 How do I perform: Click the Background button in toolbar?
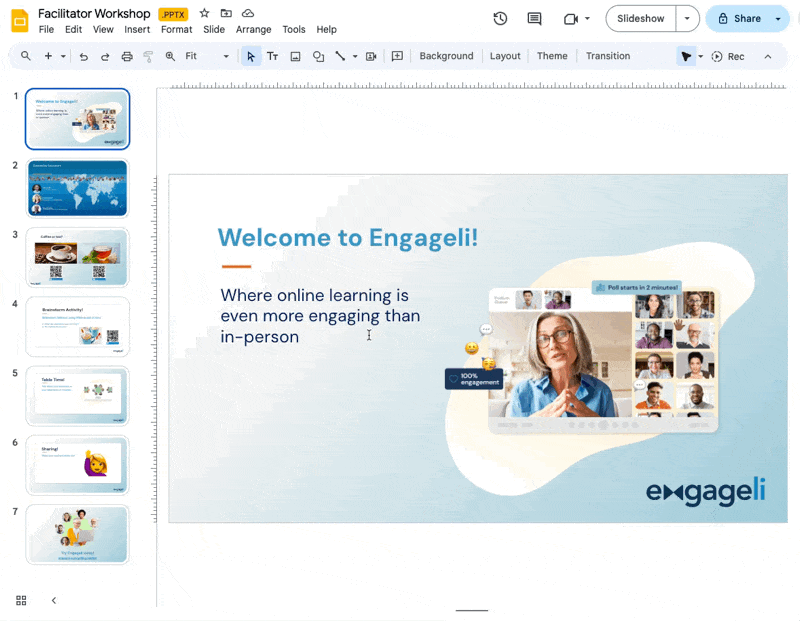coord(446,57)
